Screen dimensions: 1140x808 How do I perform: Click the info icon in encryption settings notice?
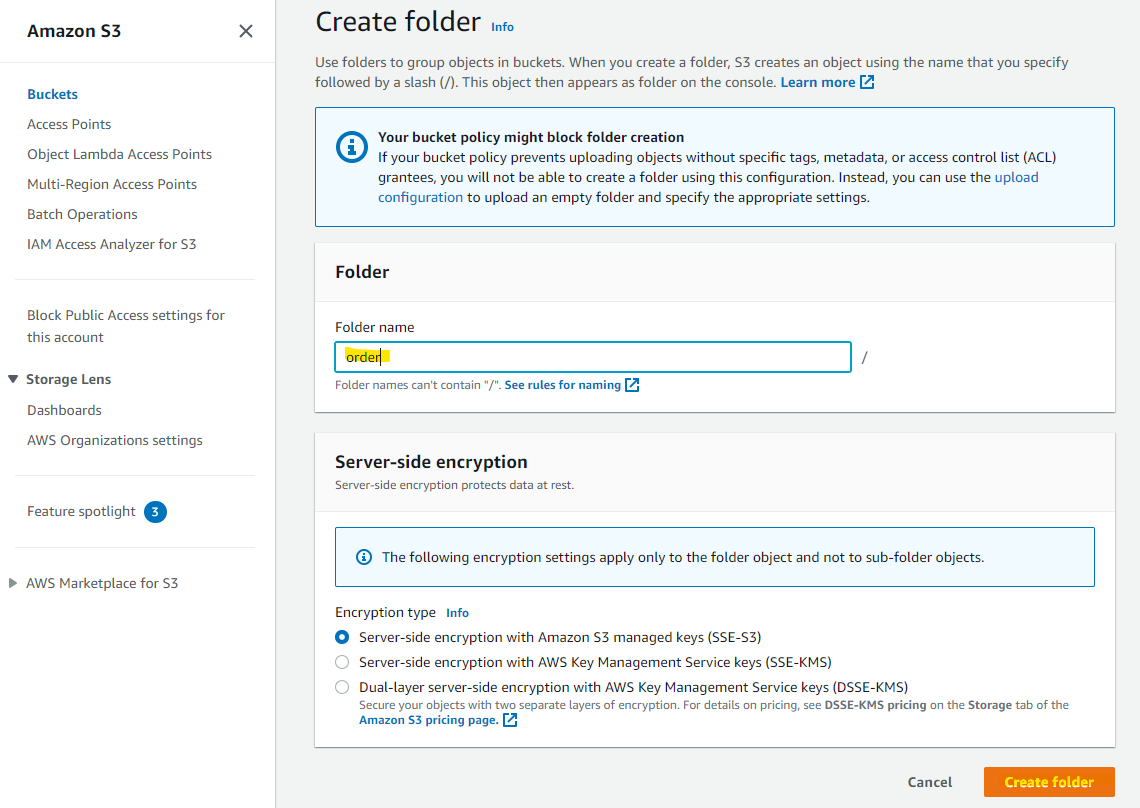(x=364, y=557)
